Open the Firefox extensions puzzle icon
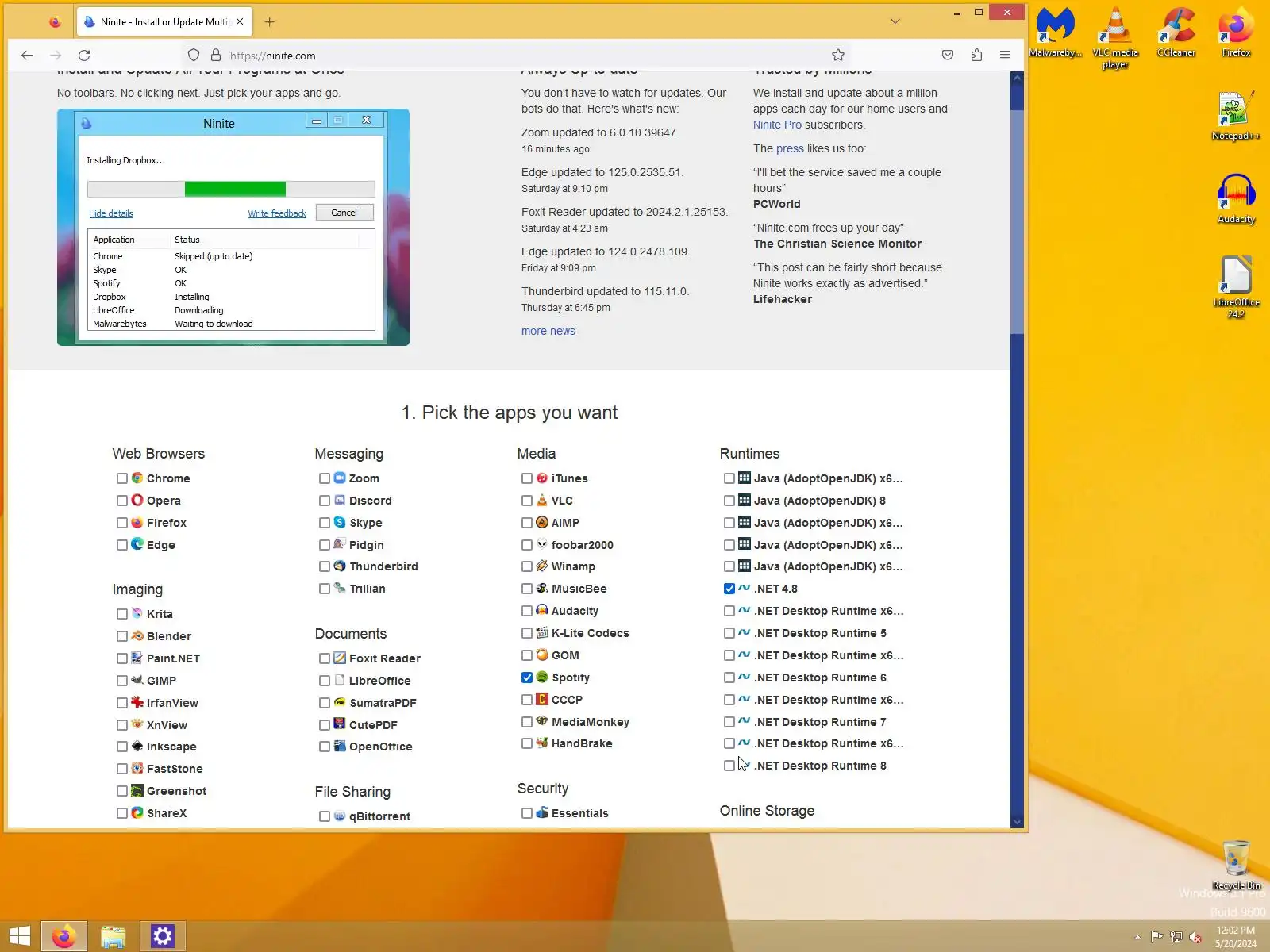This screenshot has width=1270, height=952. coord(976,55)
